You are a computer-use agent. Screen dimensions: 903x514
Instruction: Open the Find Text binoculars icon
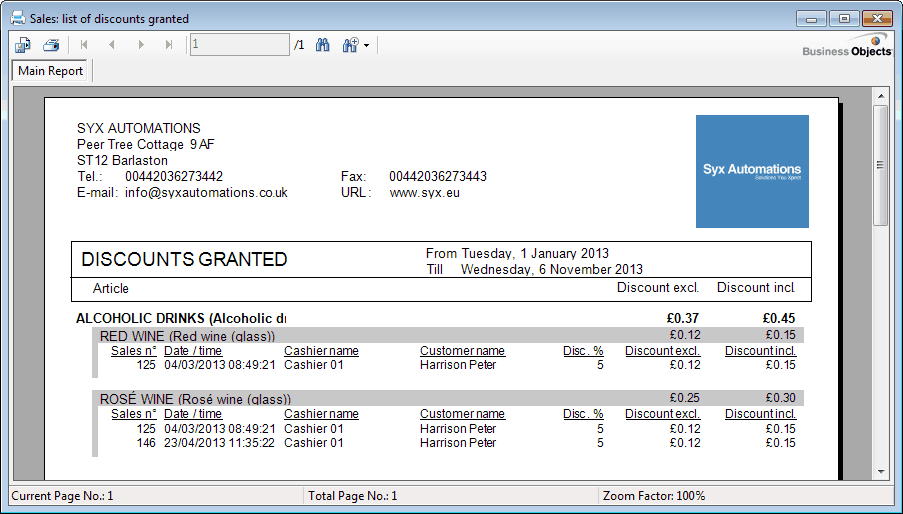pos(323,45)
